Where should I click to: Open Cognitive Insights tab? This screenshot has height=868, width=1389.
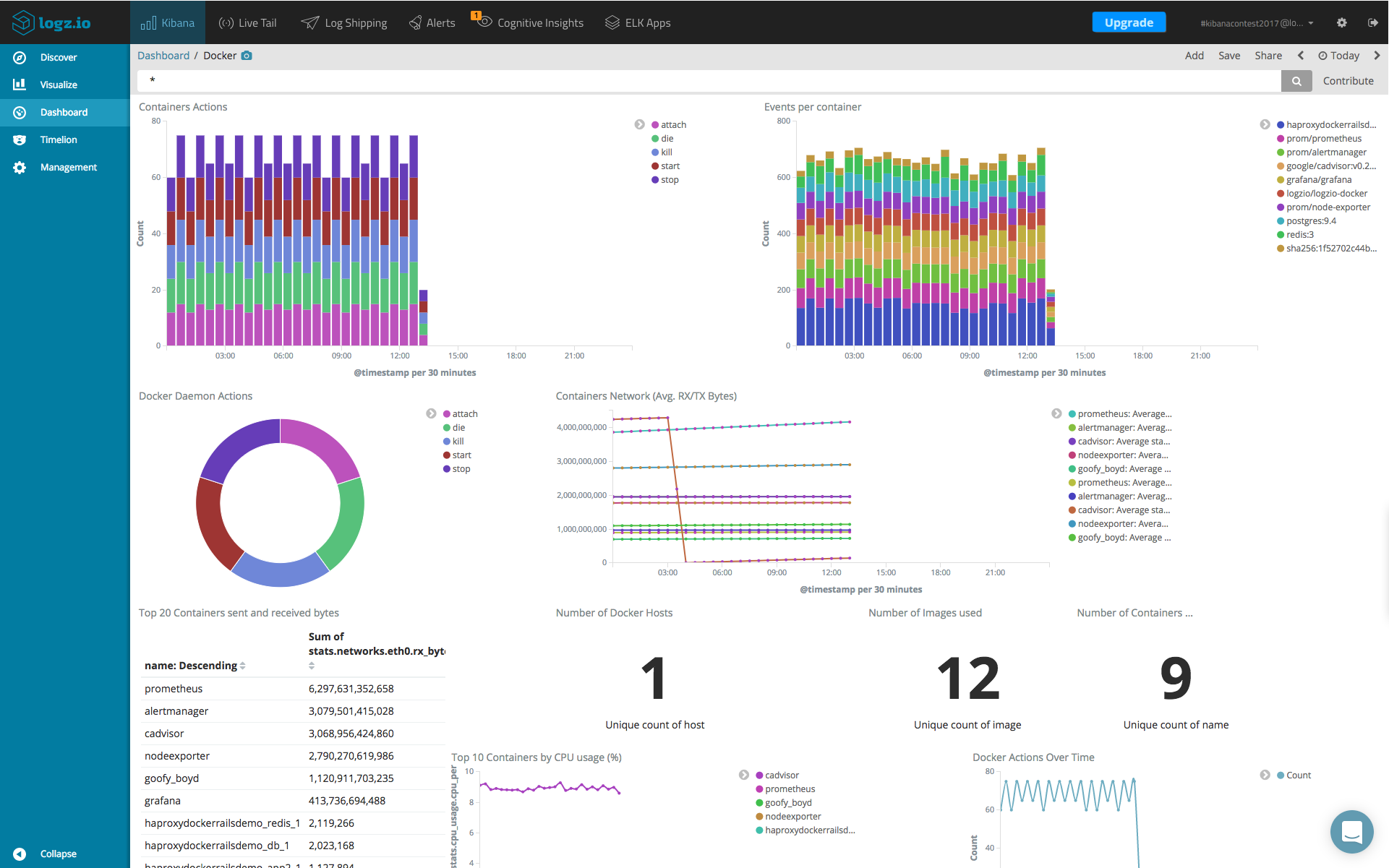531,22
